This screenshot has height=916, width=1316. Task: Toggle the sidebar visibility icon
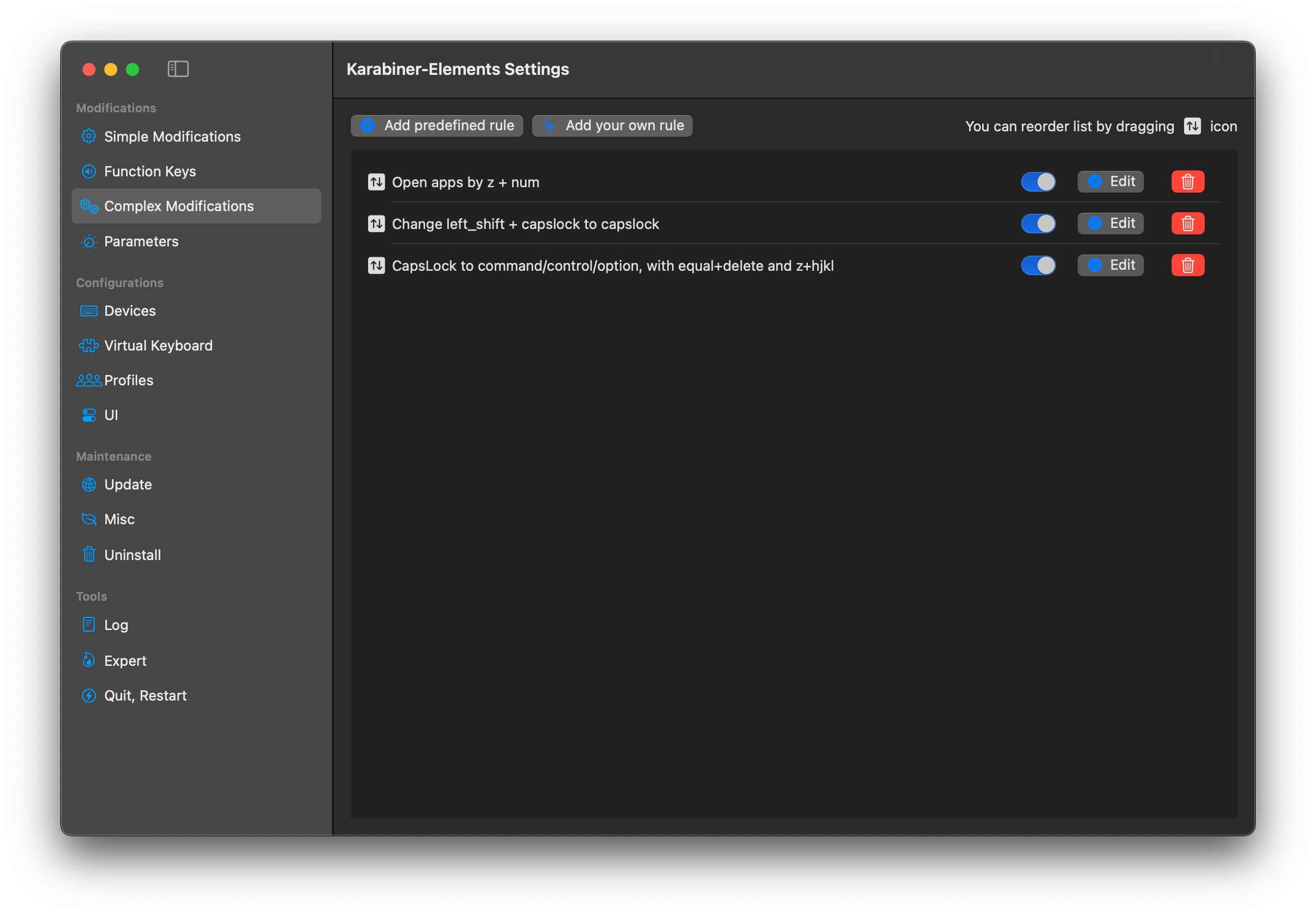click(x=178, y=69)
